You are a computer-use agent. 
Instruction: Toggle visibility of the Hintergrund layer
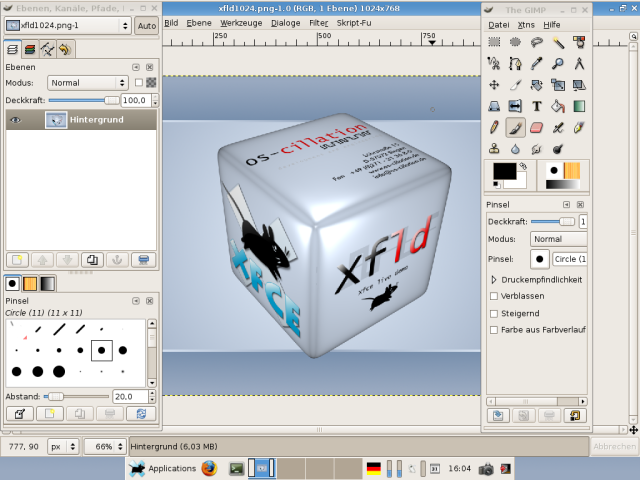(x=16, y=120)
